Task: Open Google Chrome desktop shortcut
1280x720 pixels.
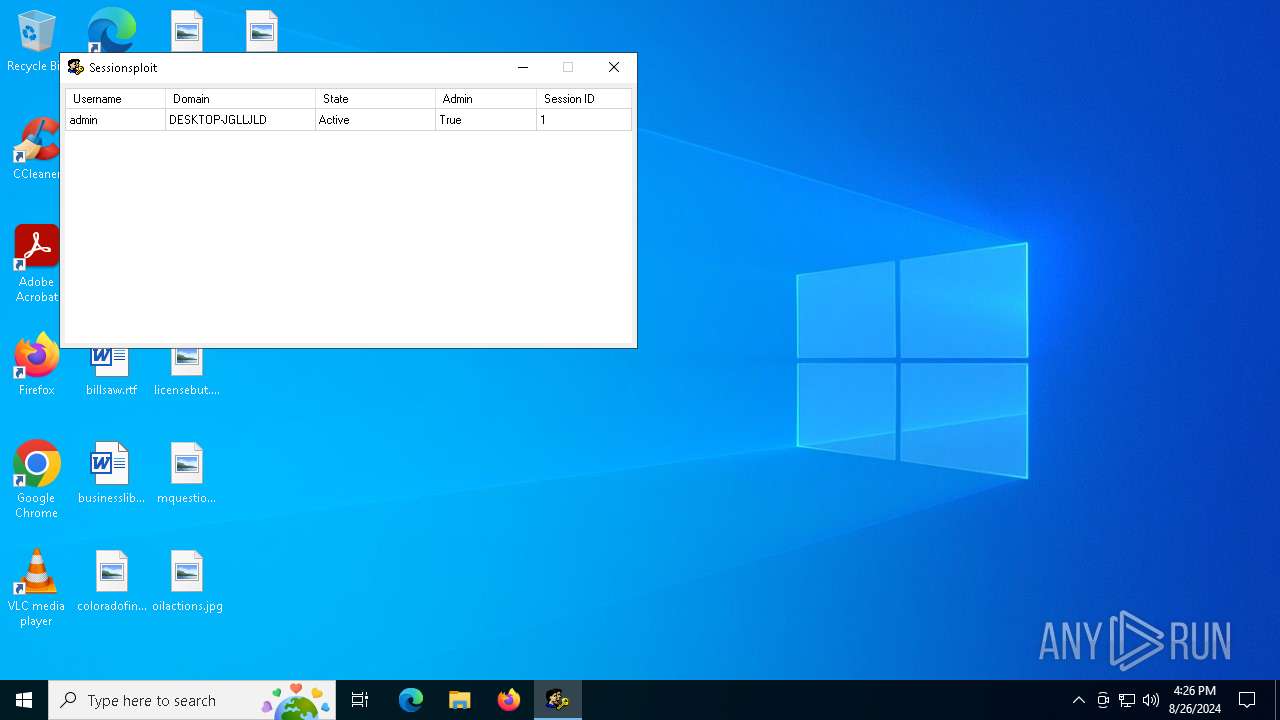Action: pyautogui.click(x=36, y=480)
